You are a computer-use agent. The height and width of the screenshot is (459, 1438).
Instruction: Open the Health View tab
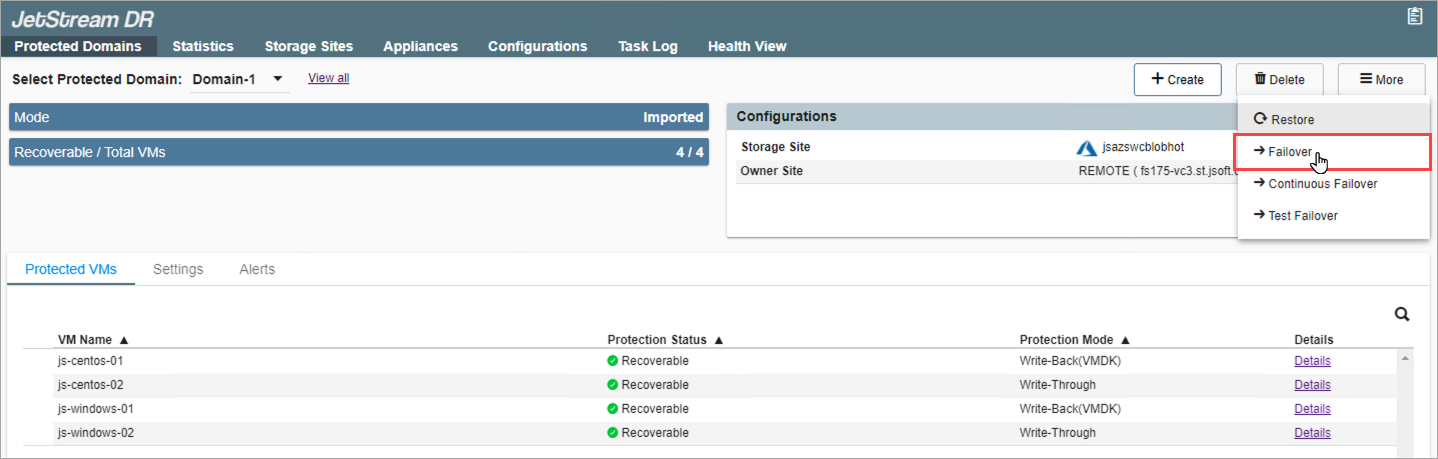[x=746, y=46]
